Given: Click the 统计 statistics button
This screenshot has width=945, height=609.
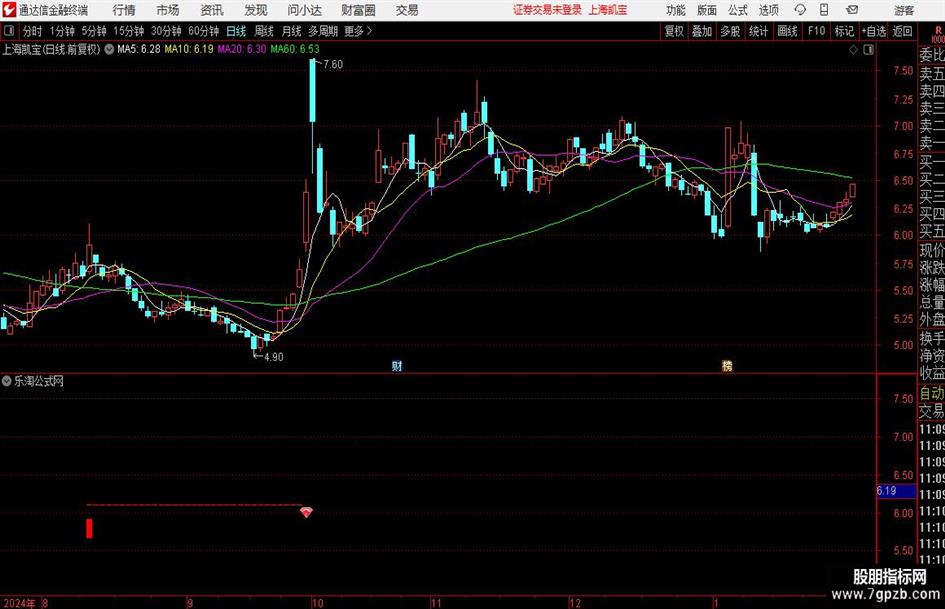Looking at the screenshot, I should click(758, 31).
